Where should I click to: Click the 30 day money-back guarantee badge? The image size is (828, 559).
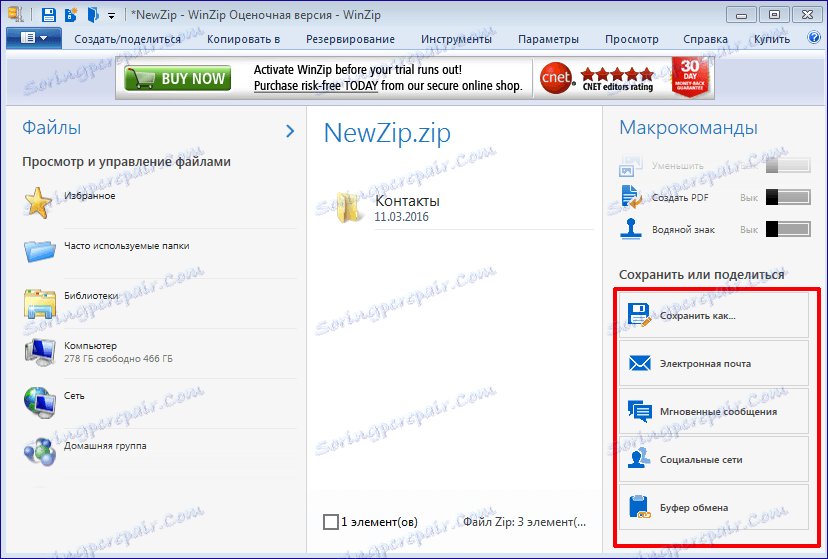click(690, 77)
